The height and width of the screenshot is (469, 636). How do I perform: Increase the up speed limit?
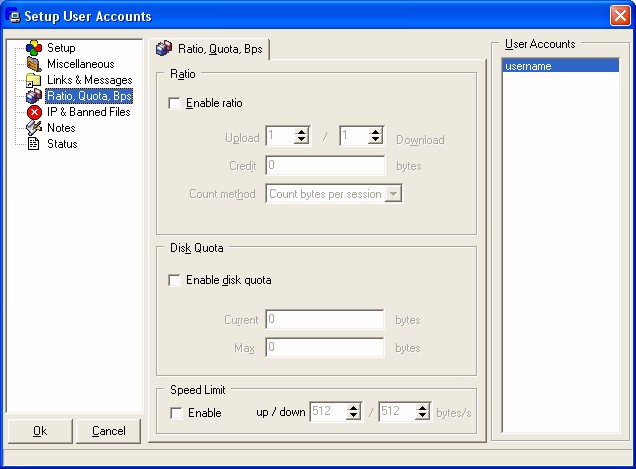coord(354,408)
